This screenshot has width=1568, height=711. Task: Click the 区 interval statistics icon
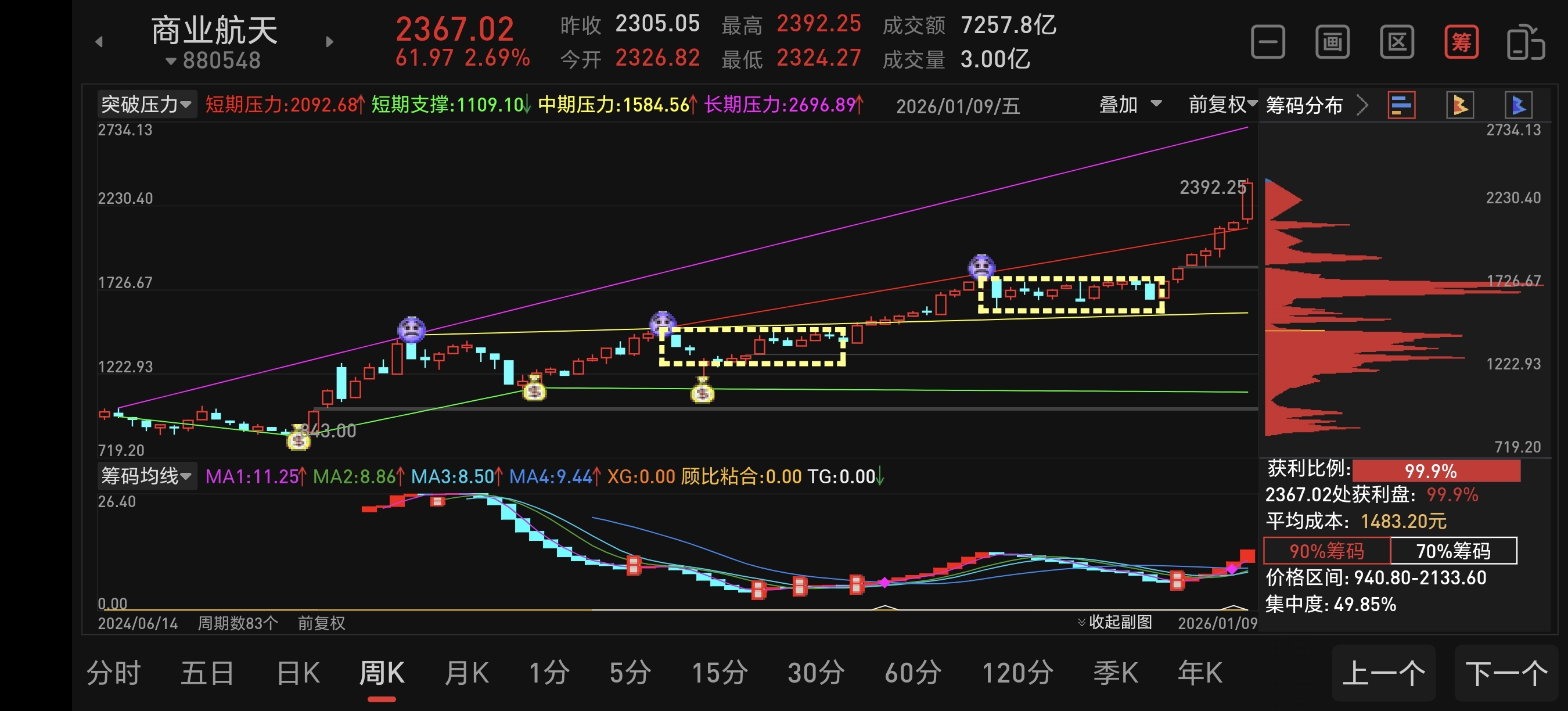(1396, 42)
